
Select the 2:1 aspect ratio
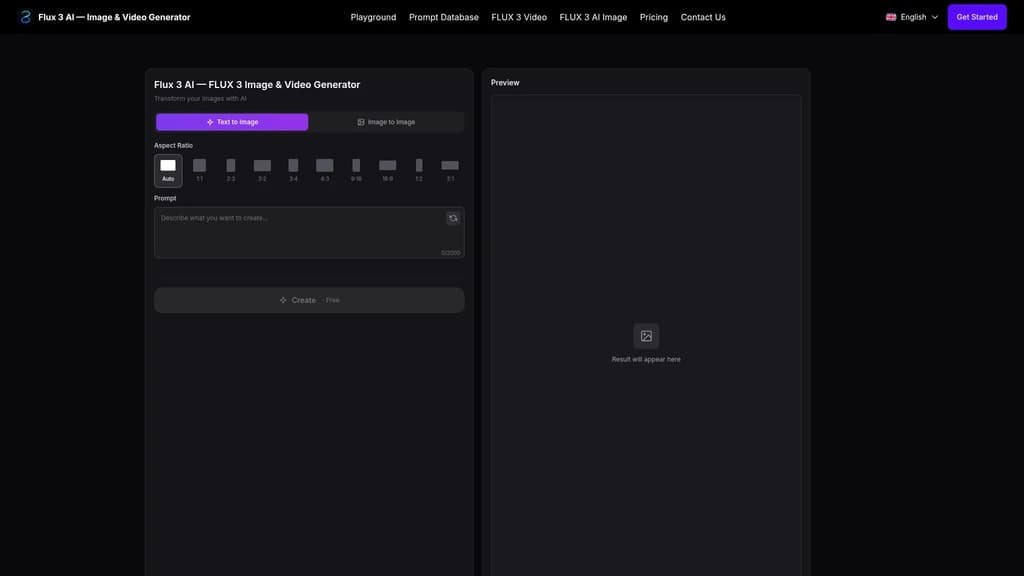coord(450,170)
